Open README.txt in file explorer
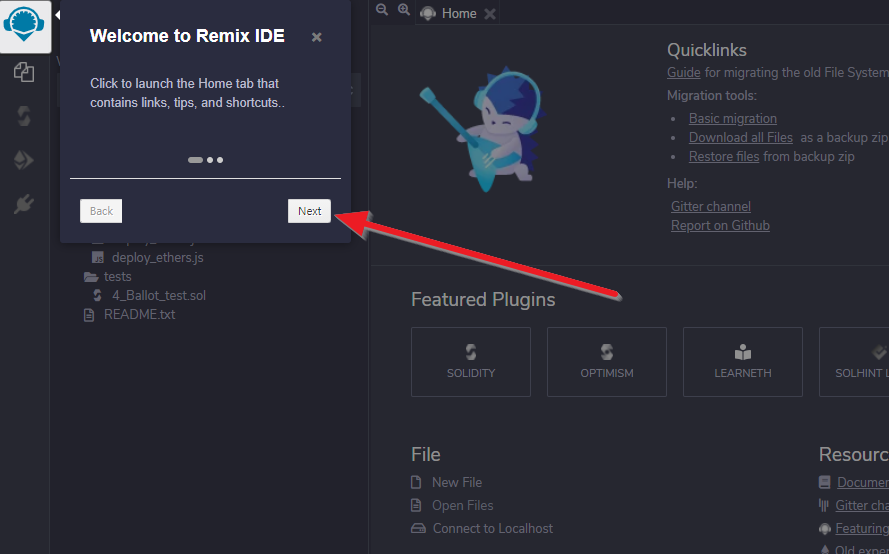889x554 pixels. point(139,315)
